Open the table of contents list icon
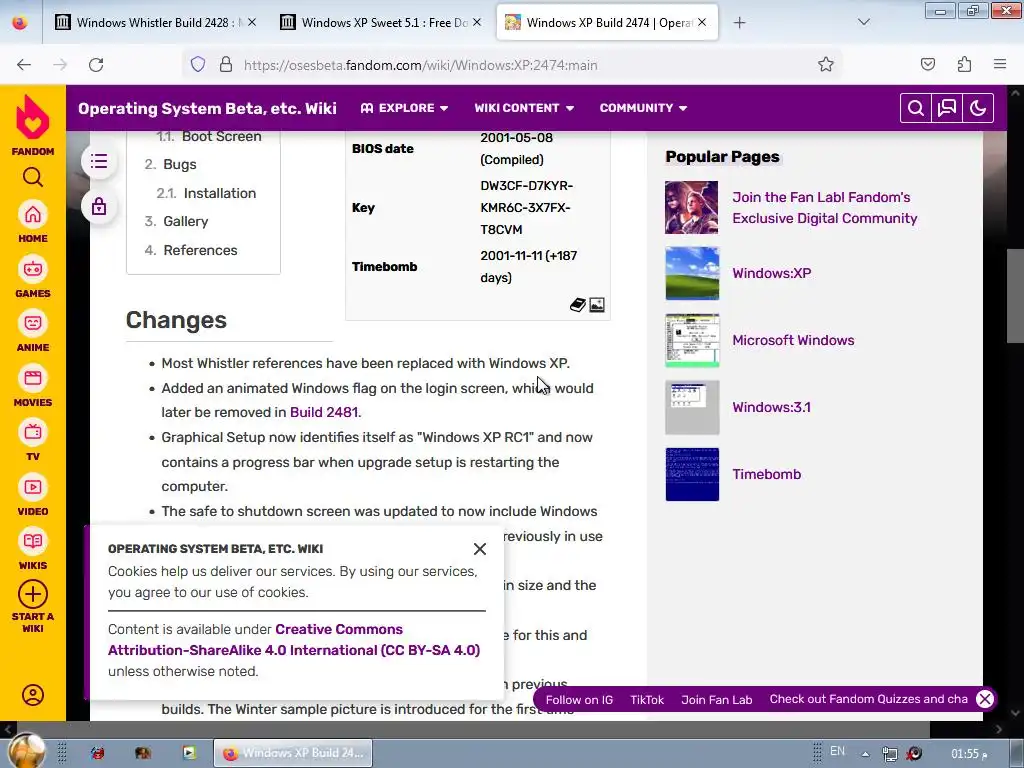Image resolution: width=1024 pixels, height=768 pixels. click(99, 161)
